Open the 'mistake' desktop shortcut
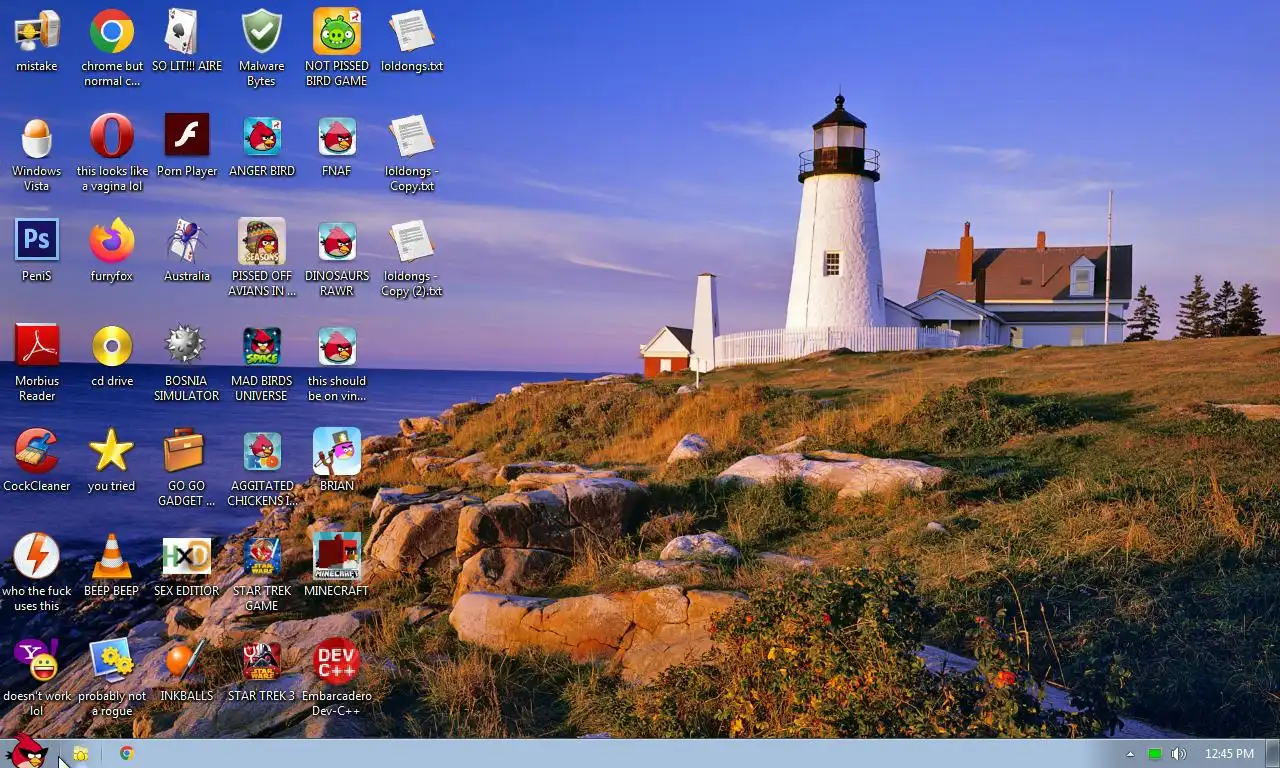The height and width of the screenshot is (768, 1280). tap(37, 41)
